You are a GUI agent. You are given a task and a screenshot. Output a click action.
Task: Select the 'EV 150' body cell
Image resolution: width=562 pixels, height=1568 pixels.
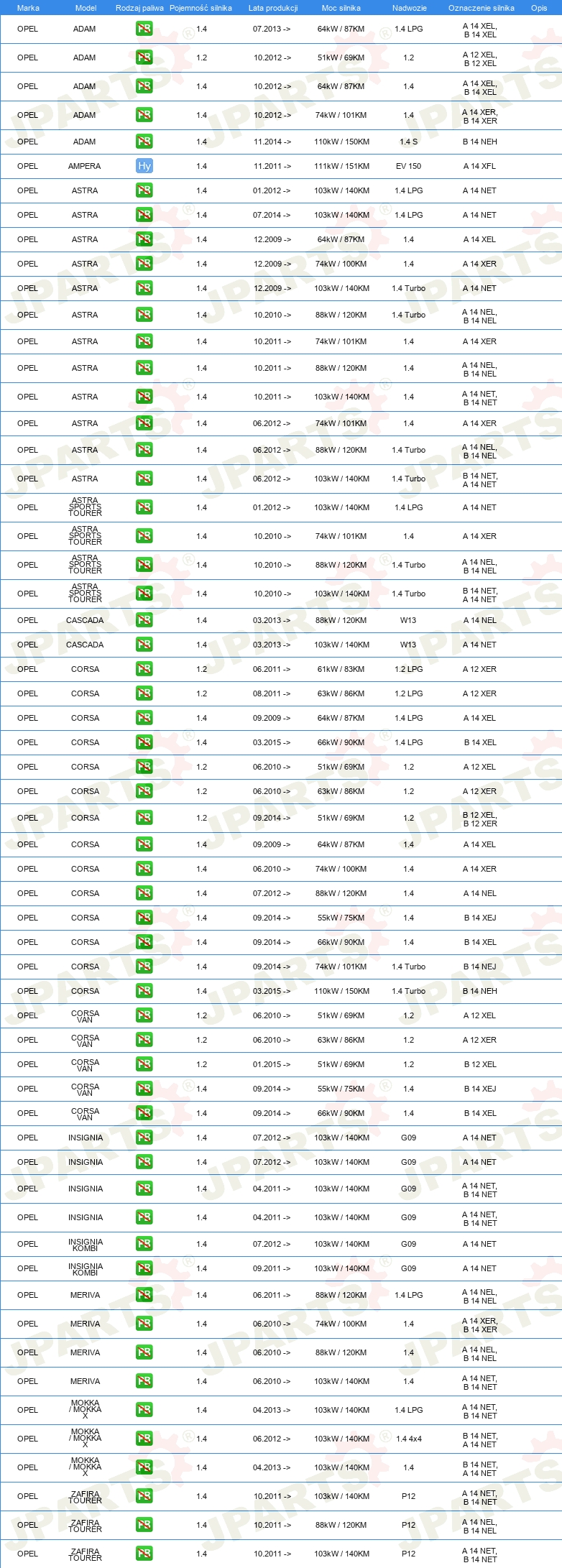(x=409, y=166)
